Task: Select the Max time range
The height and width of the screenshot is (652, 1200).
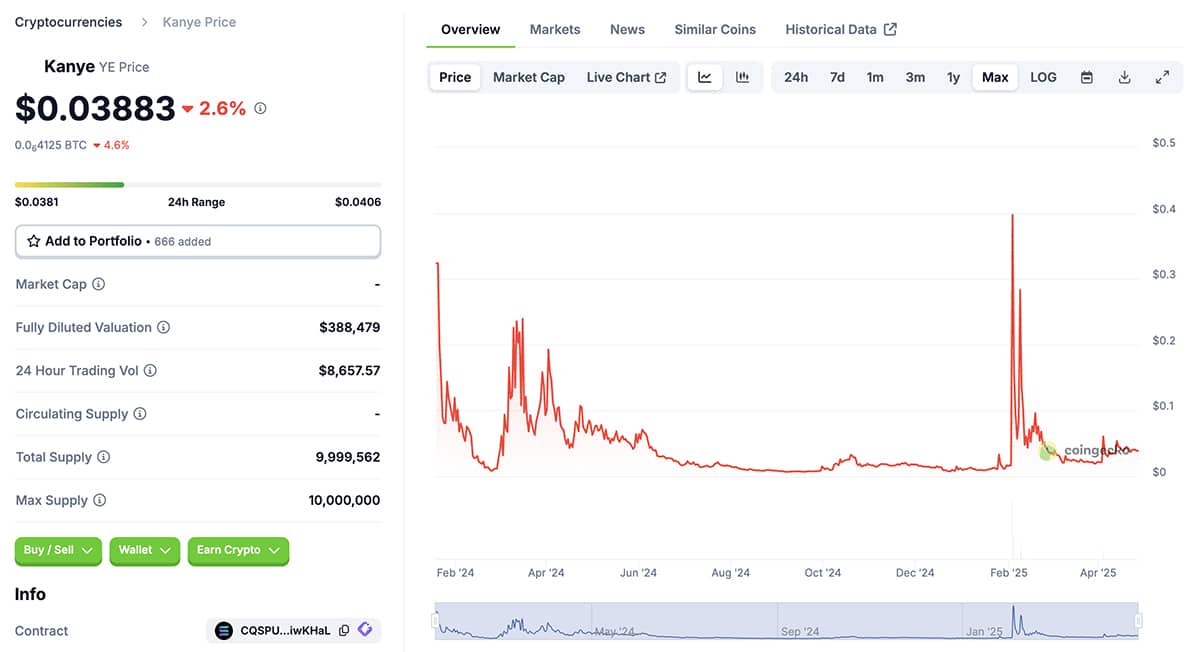Action: (995, 77)
